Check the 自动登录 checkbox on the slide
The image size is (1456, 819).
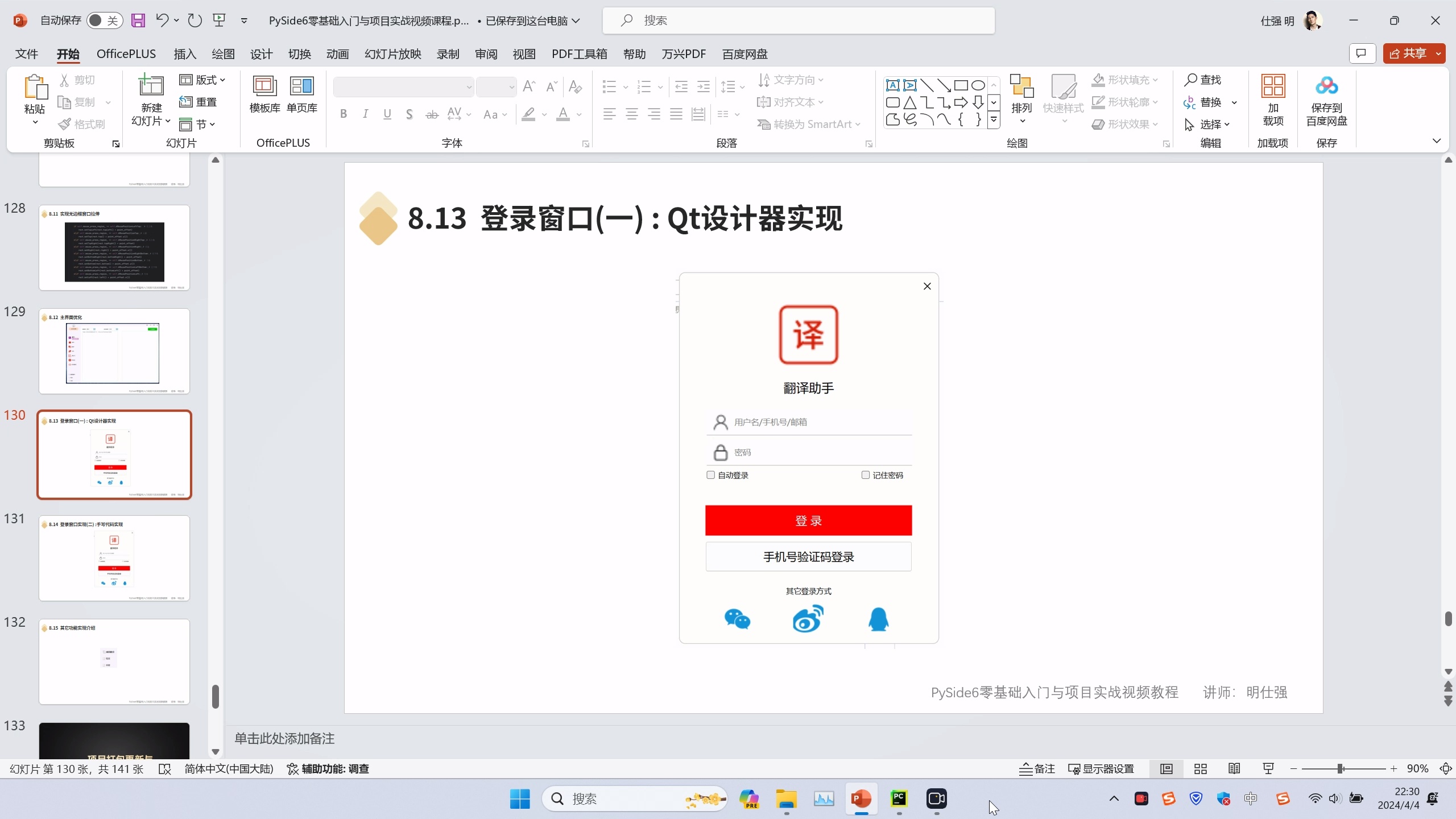click(709, 474)
